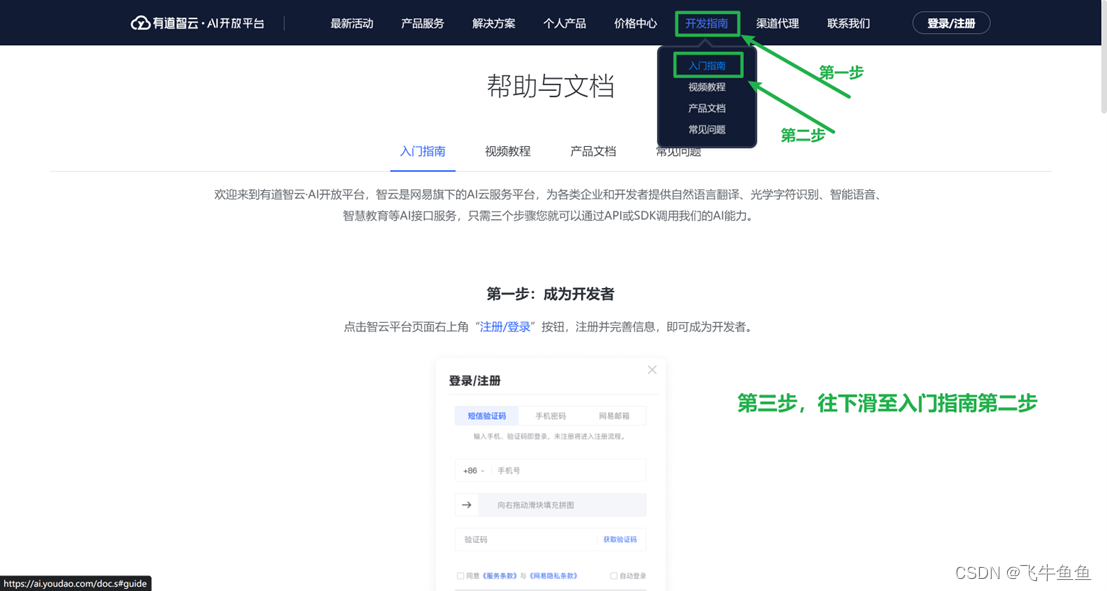Click the 第一步：成为开发者 heading

click(x=551, y=294)
